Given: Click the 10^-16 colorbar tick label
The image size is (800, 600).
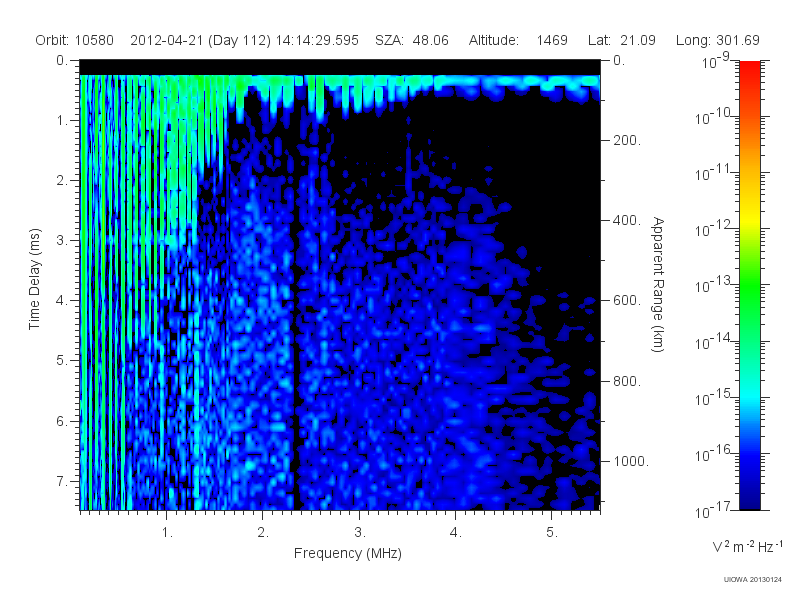Looking at the screenshot, I should click(715, 454).
